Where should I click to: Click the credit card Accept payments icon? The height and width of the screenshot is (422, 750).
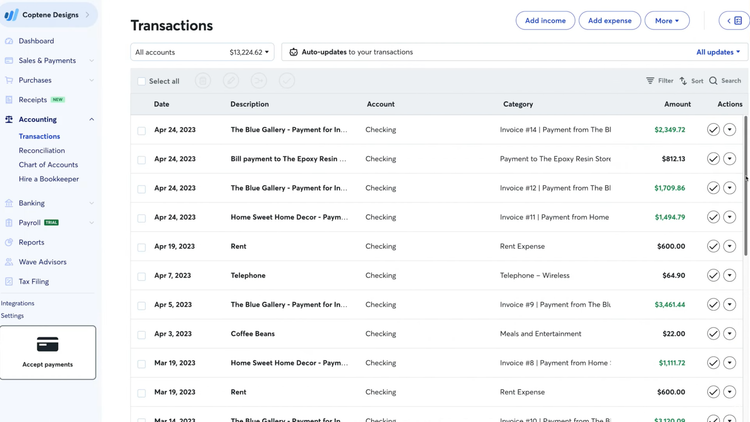coord(47,344)
